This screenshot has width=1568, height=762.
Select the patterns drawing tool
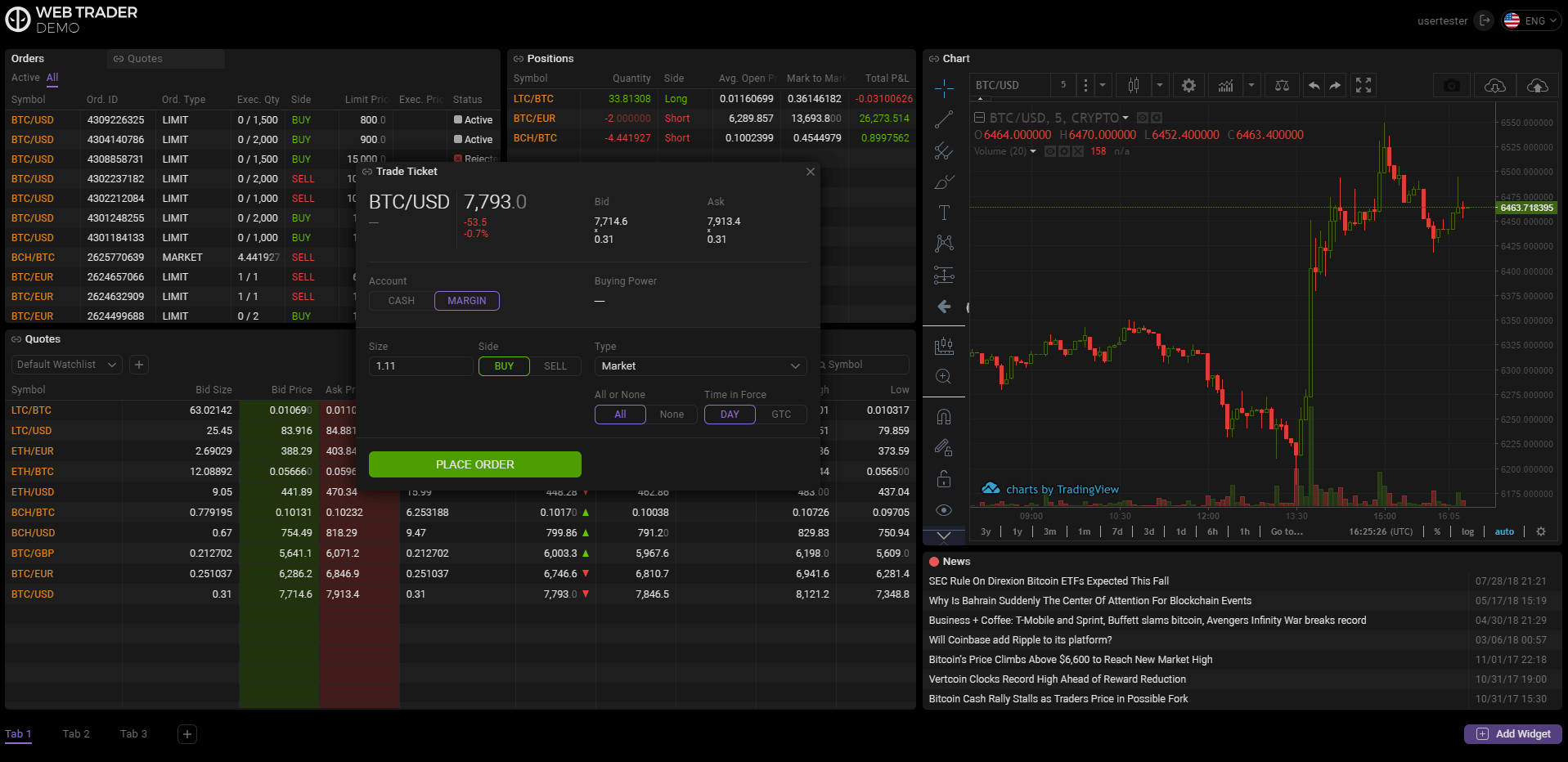pos(944,243)
